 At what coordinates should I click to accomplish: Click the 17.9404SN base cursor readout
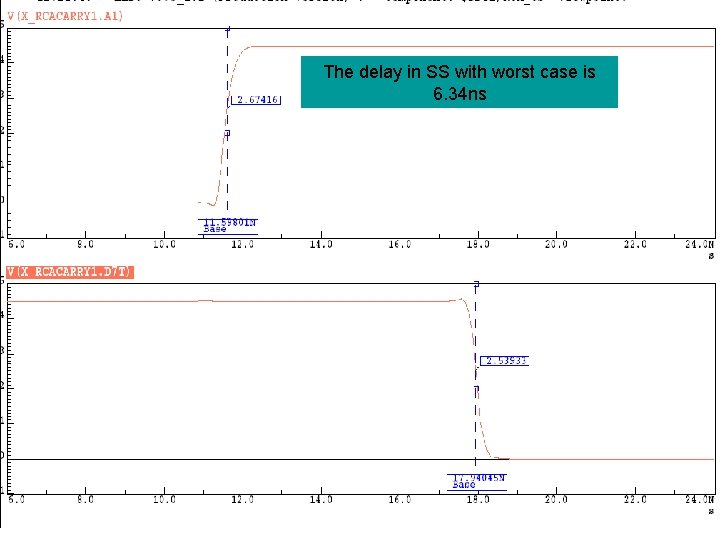click(x=477, y=482)
